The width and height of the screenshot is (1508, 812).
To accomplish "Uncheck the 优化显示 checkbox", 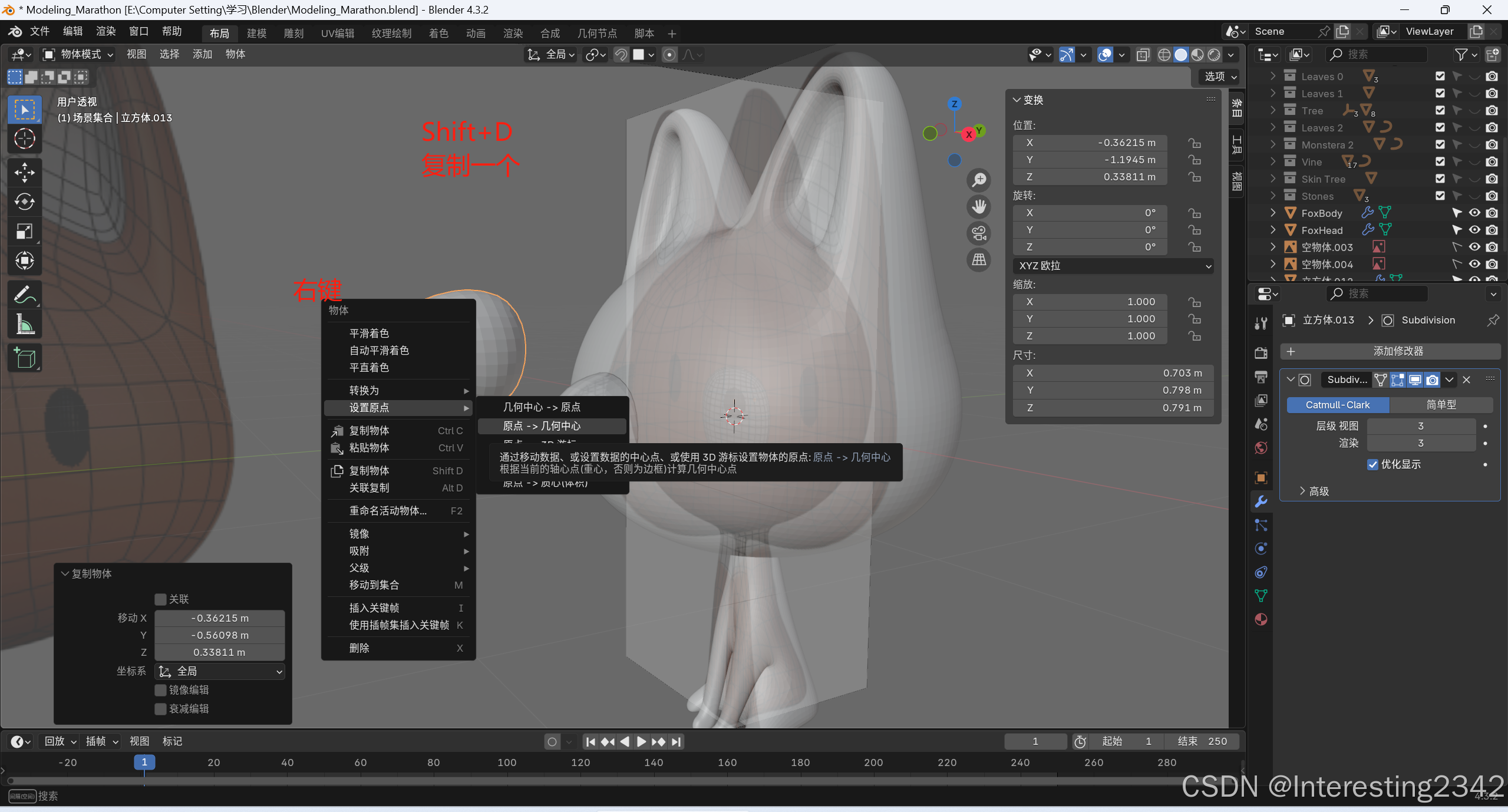I will (x=1372, y=464).
